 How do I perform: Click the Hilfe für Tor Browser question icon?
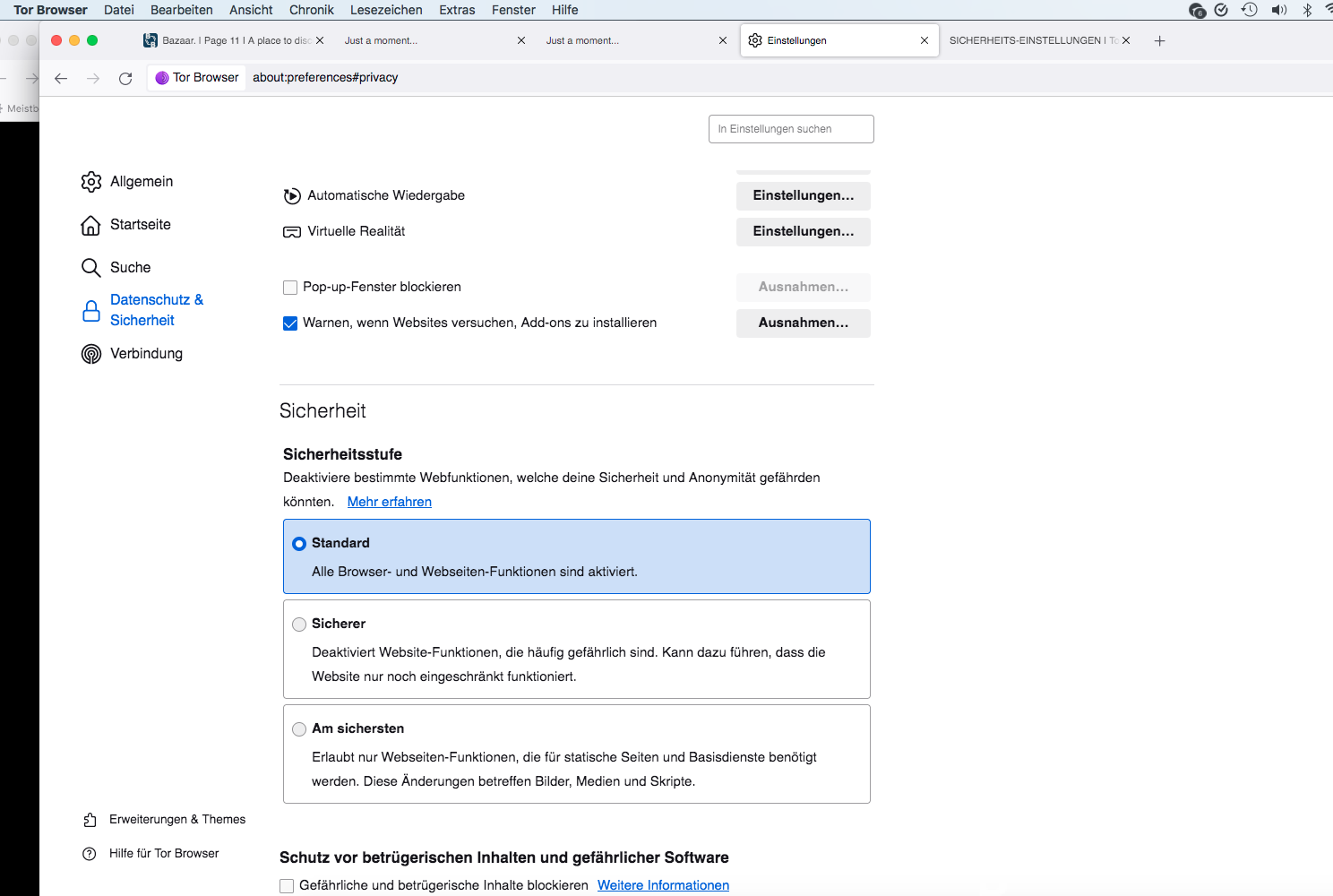[90, 854]
